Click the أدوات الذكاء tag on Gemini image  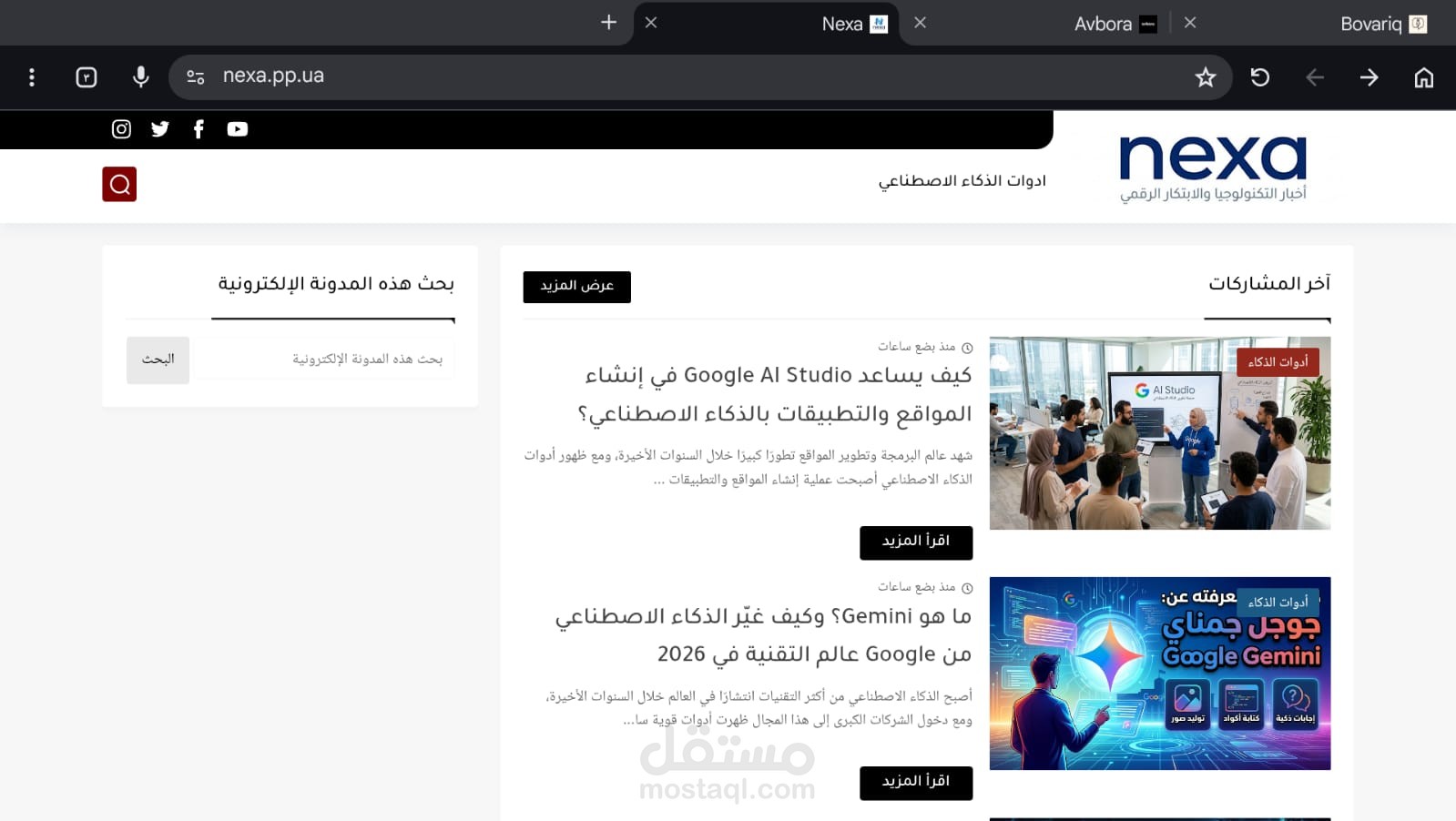1278,602
